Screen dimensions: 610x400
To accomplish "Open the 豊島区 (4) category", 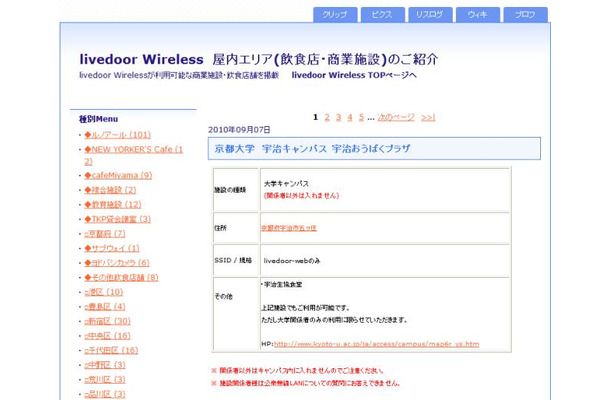I will tap(105, 307).
